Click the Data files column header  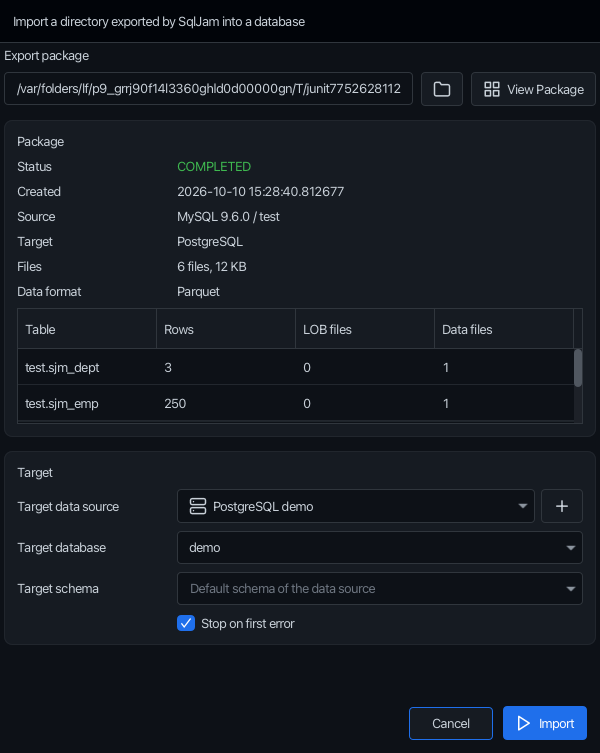504,329
